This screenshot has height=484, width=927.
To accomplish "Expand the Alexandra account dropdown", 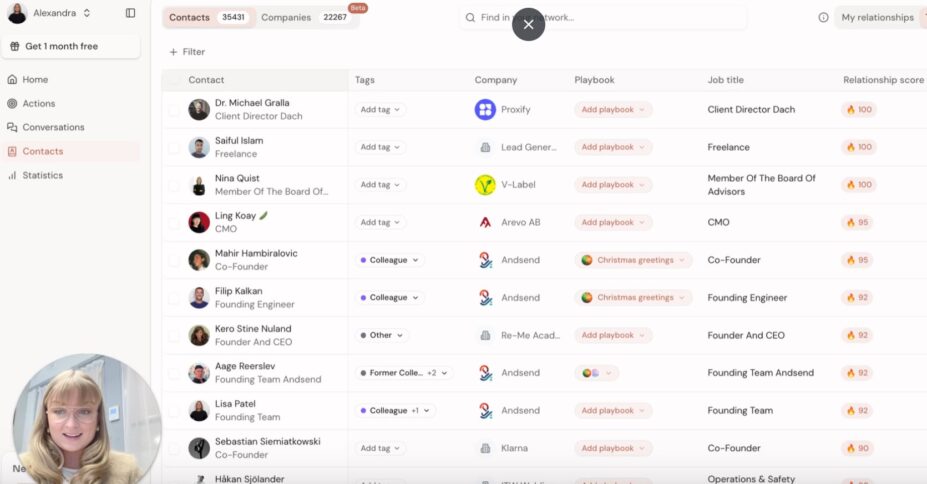I will click(x=87, y=13).
